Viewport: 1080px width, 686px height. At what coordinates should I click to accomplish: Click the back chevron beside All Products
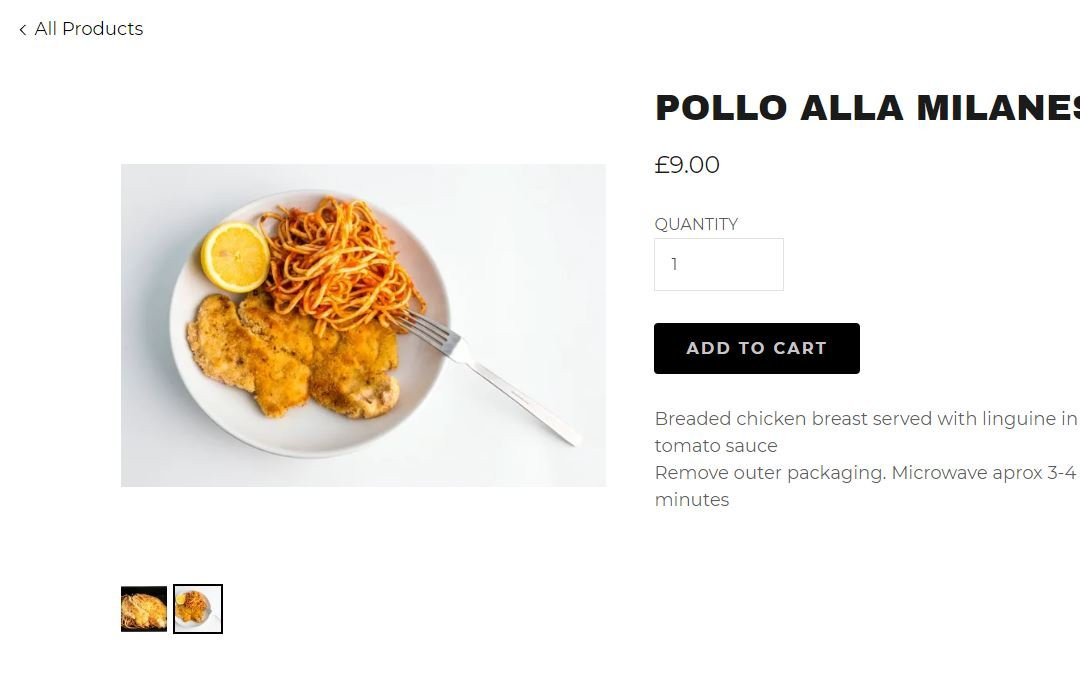[23, 30]
